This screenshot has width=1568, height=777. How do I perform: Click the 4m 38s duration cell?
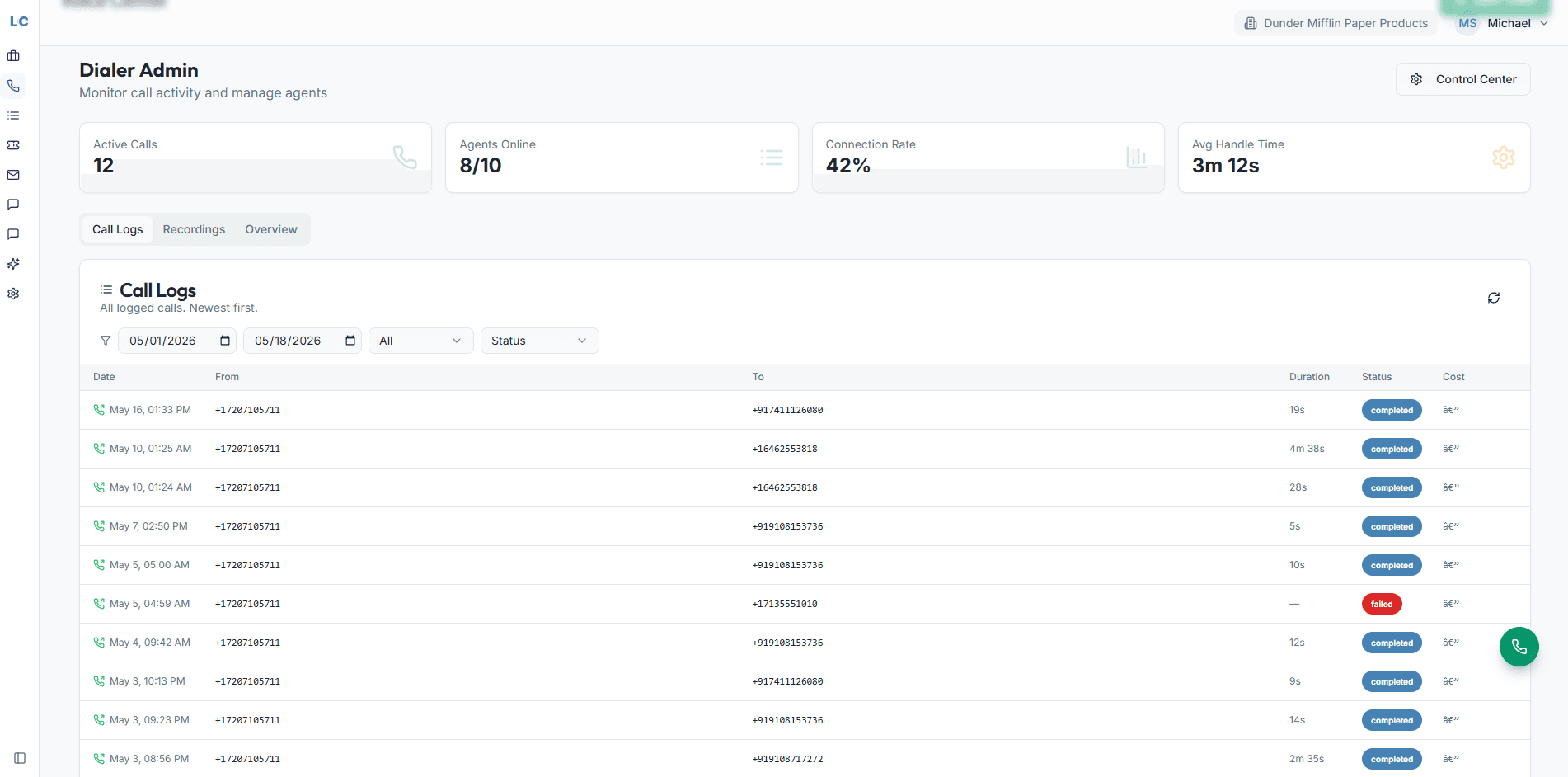coord(1307,449)
